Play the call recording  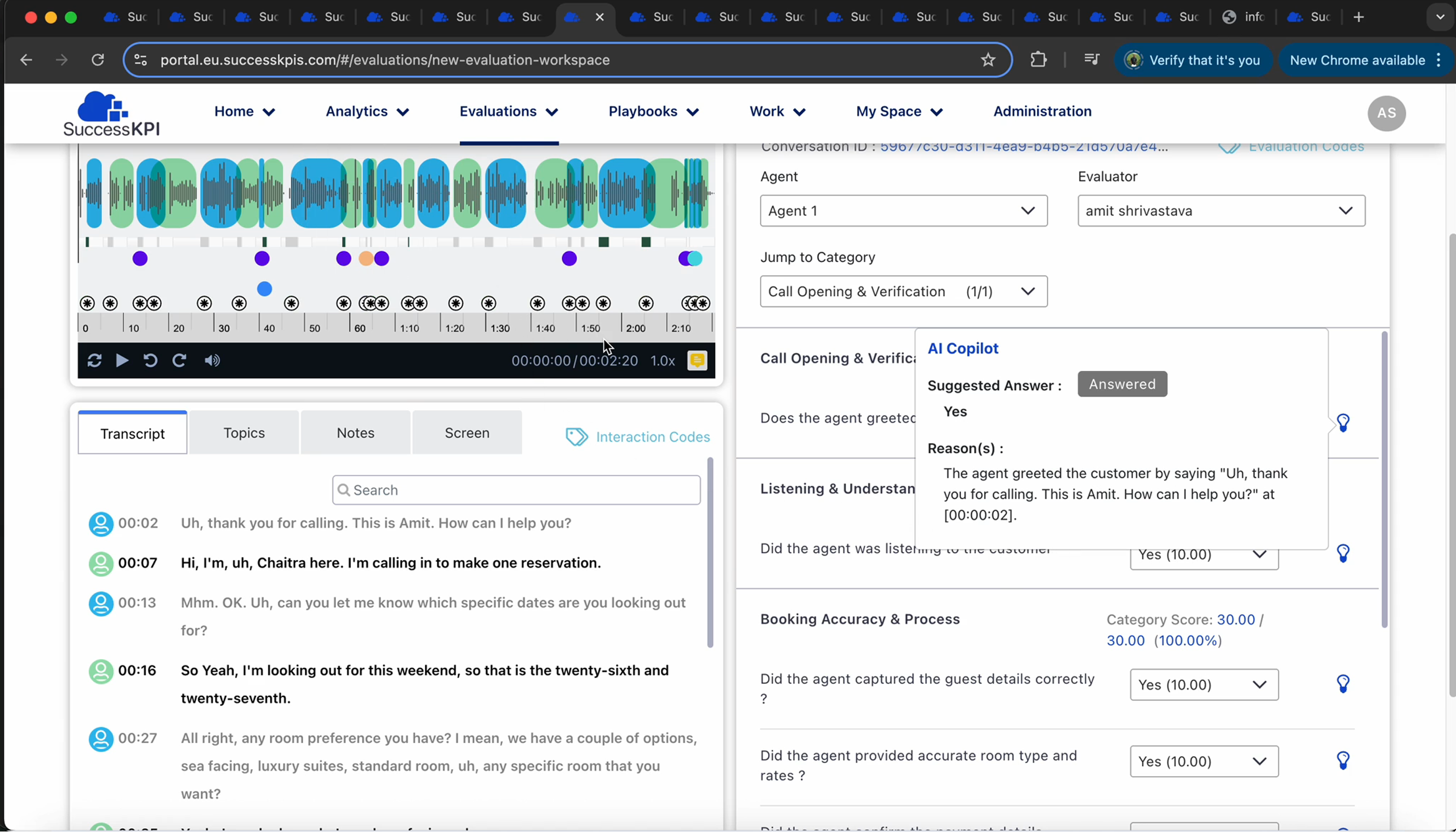tap(122, 360)
